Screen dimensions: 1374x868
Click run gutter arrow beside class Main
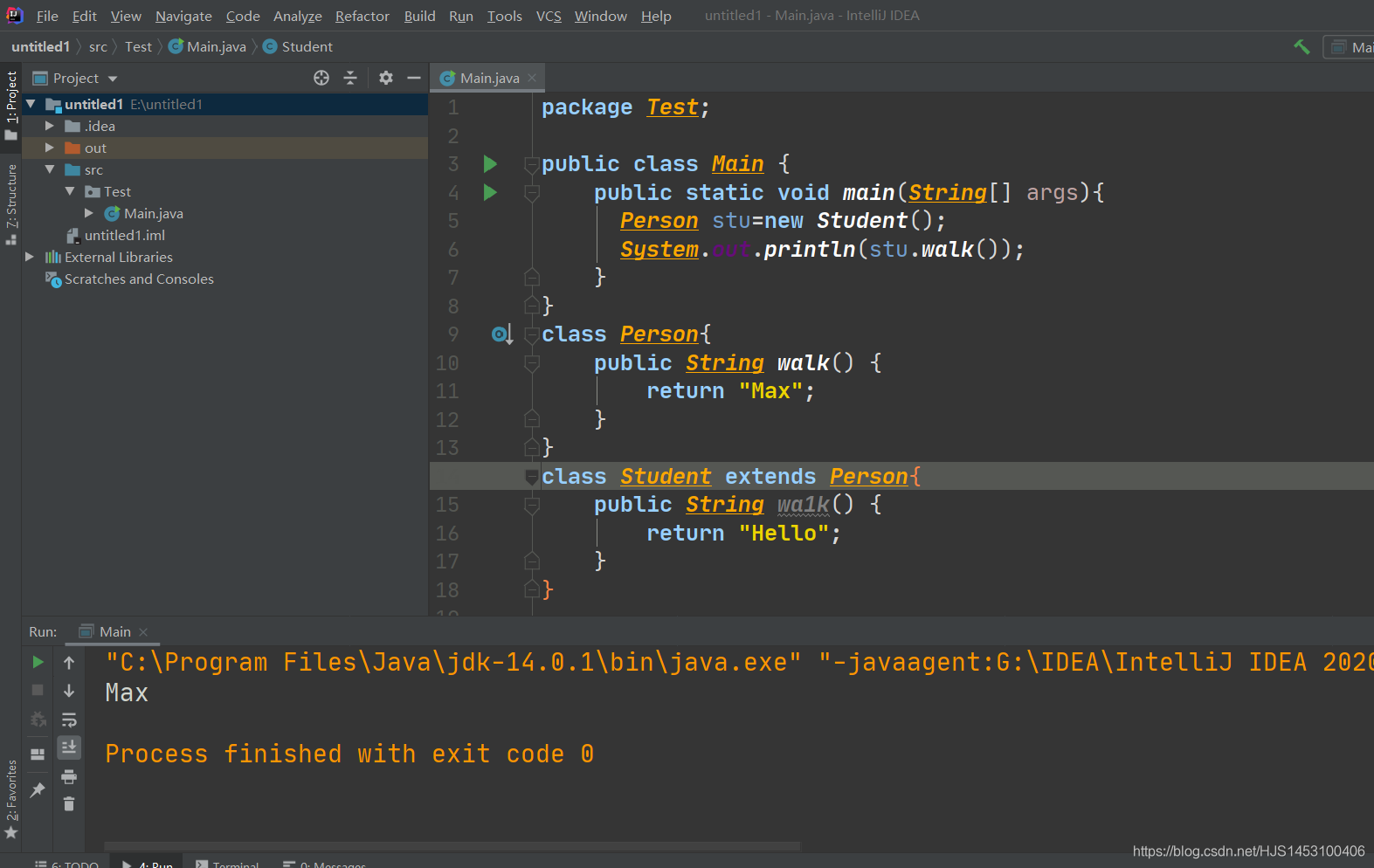pos(490,164)
